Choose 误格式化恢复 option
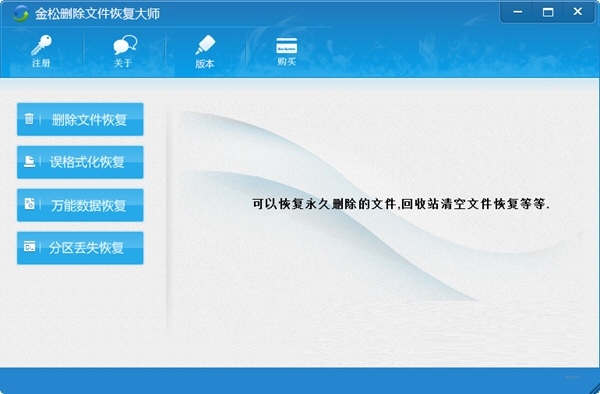Screen dimensions: 600x394 [80, 162]
